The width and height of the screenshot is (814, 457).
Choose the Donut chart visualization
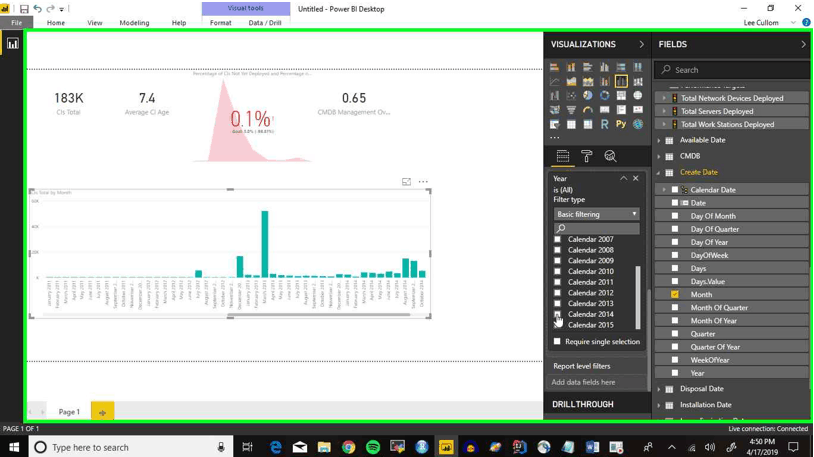[x=604, y=96]
